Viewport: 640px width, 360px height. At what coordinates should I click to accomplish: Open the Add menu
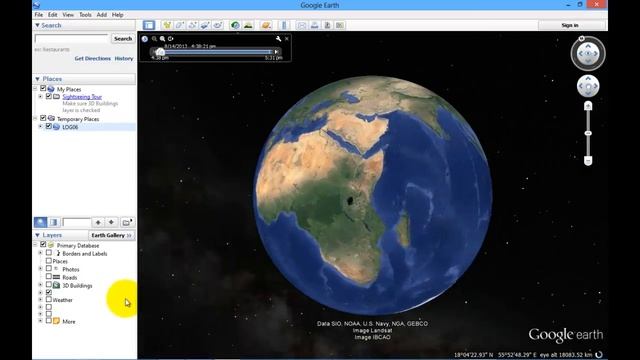pos(102,15)
